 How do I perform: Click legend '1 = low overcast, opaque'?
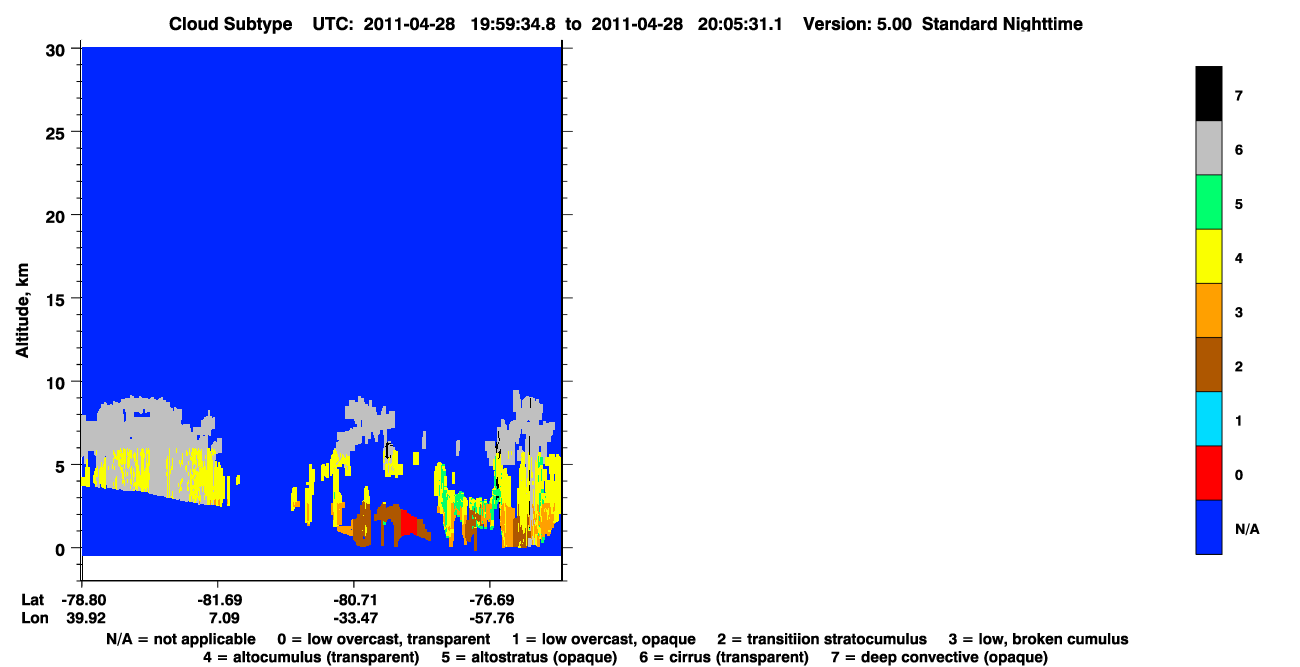[604, 639]
